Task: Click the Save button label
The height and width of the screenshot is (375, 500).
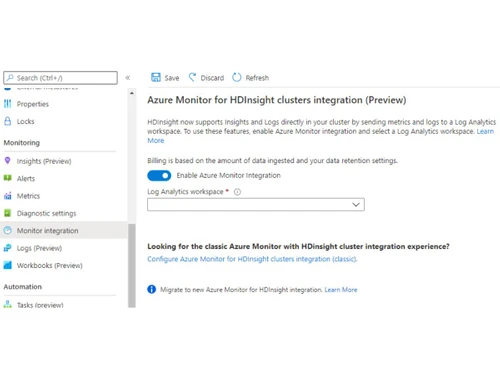Action: coord(172,78)
